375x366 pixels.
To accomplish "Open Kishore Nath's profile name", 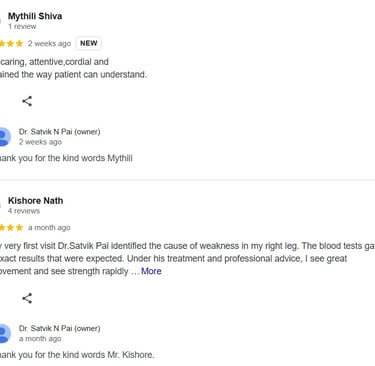I will coord(36,201).
